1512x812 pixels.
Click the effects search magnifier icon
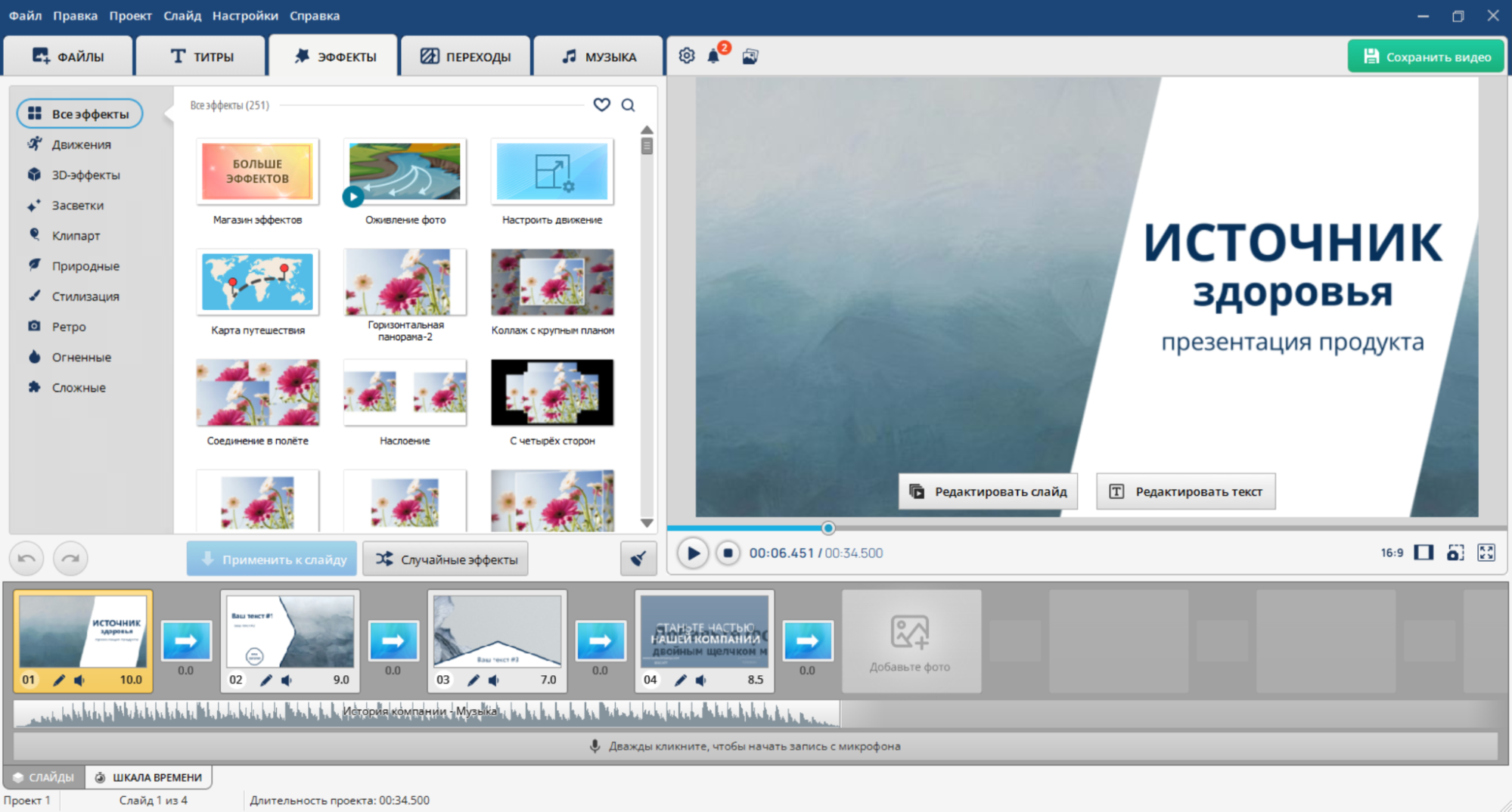(628, 105)
